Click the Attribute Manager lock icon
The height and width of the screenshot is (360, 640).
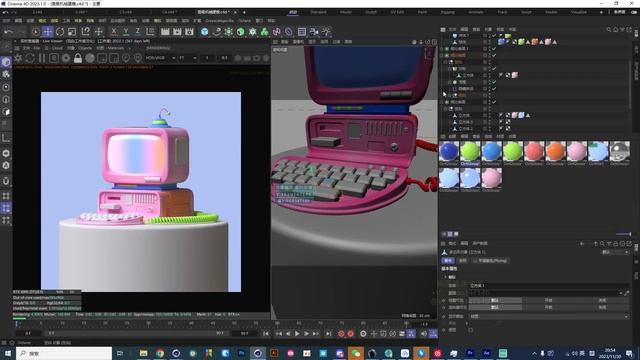616,244
